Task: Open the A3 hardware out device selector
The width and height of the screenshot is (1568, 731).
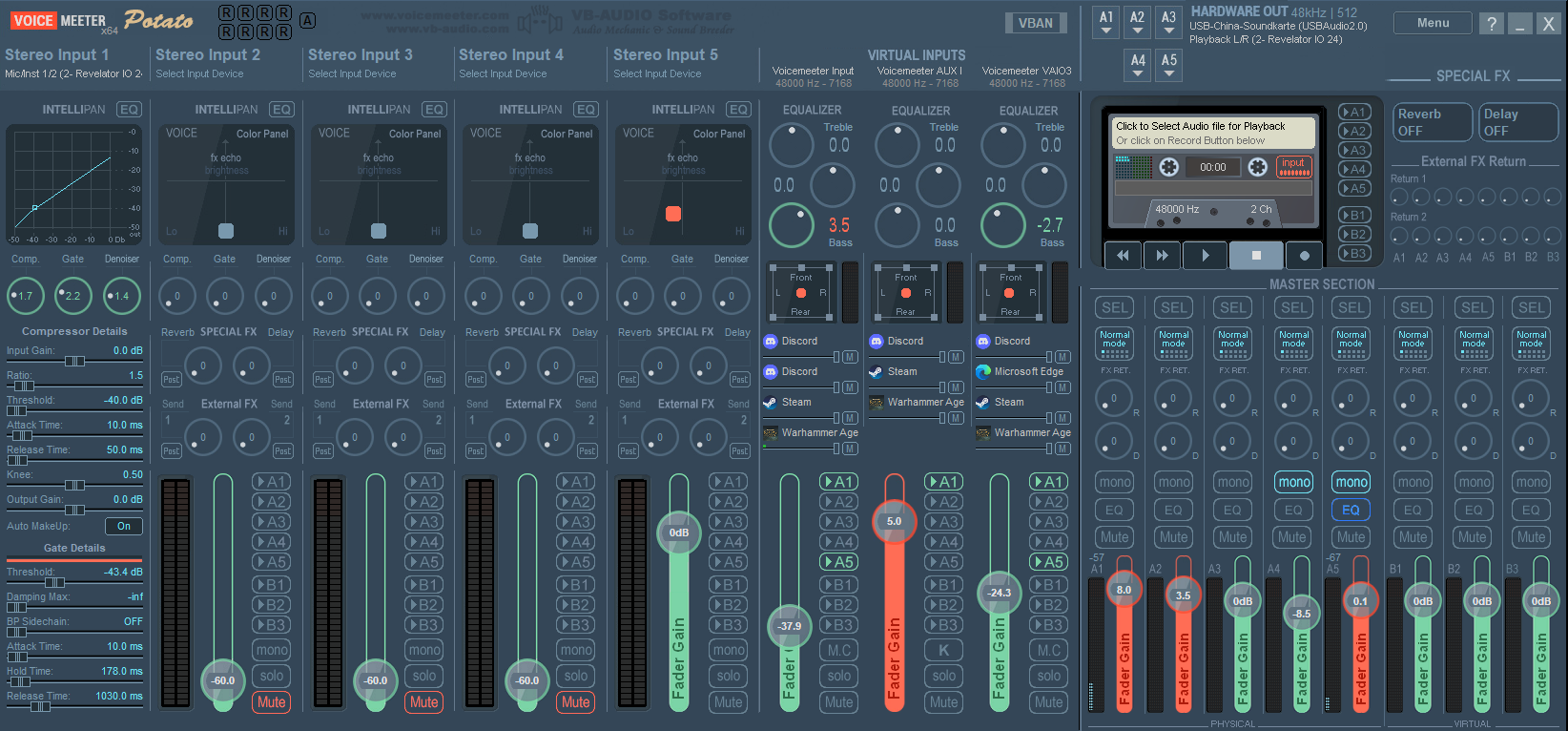Action: 1168,23
